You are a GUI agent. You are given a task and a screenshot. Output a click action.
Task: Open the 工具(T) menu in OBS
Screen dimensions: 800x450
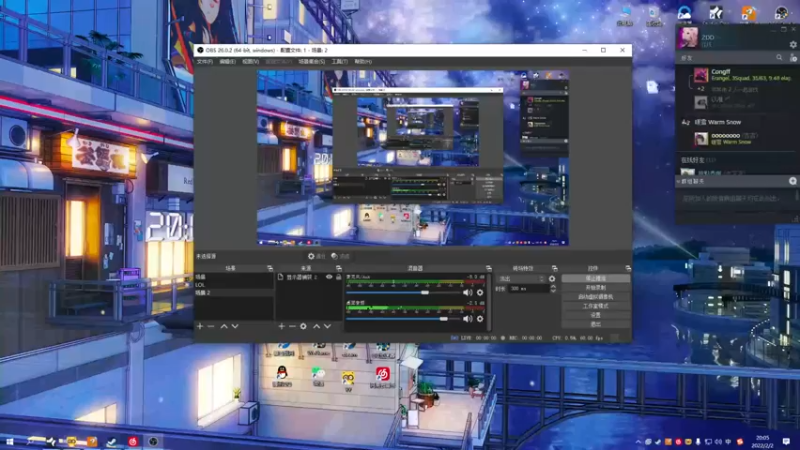tap(339, 62)
